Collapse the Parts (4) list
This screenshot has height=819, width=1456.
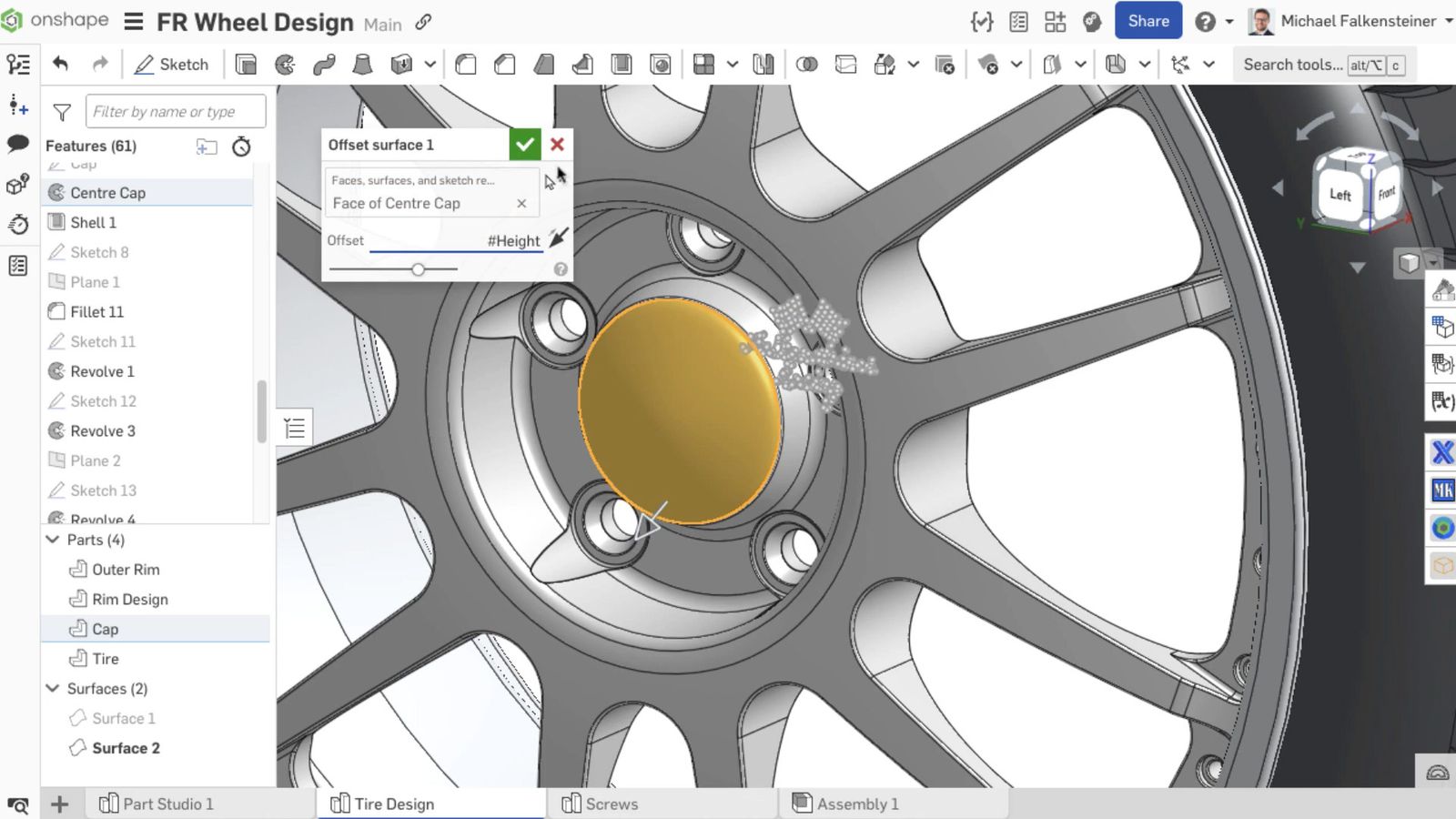53,540
